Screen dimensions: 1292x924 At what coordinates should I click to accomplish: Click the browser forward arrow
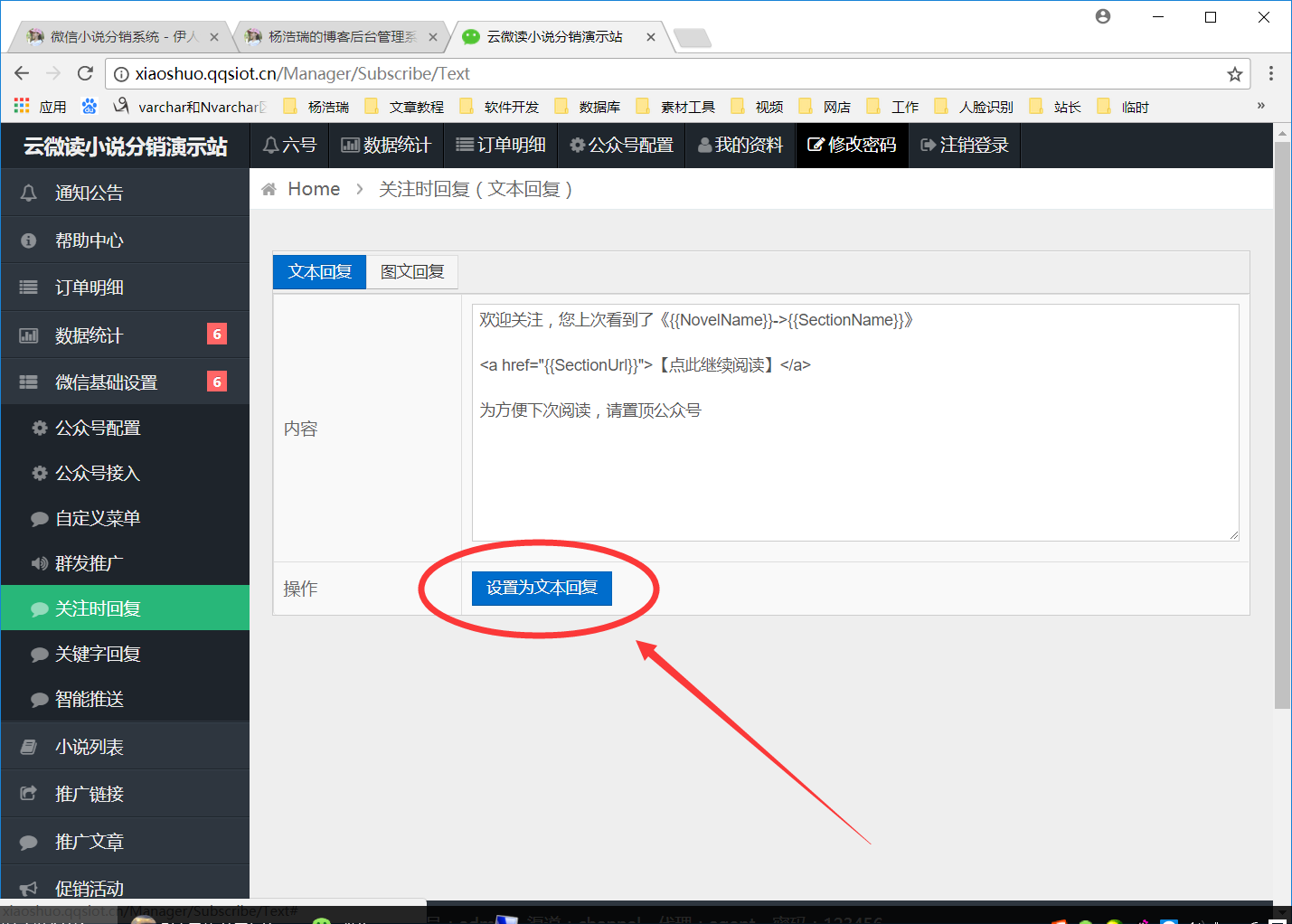point(53,73)
